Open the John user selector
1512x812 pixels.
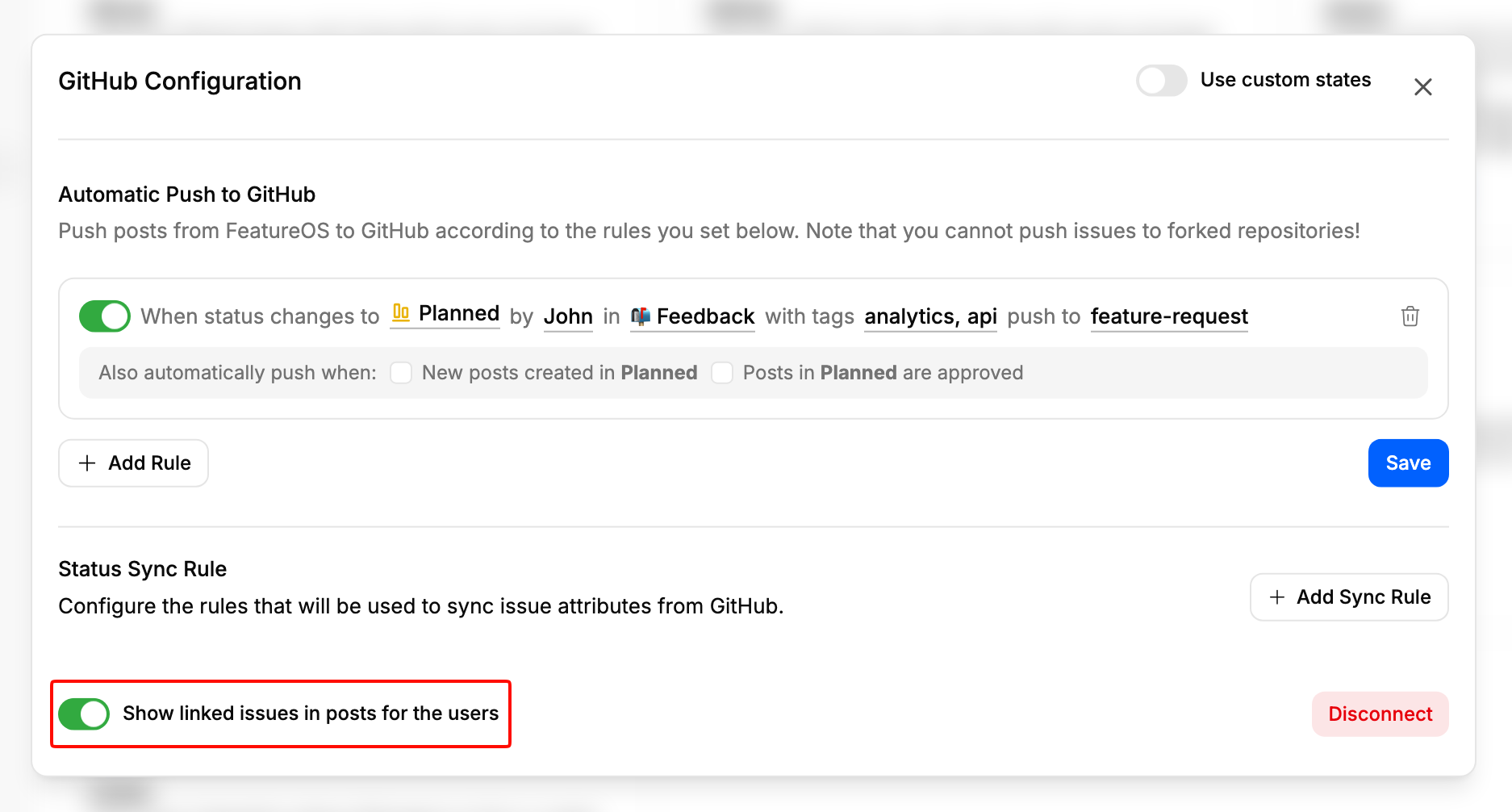point(568,316)
